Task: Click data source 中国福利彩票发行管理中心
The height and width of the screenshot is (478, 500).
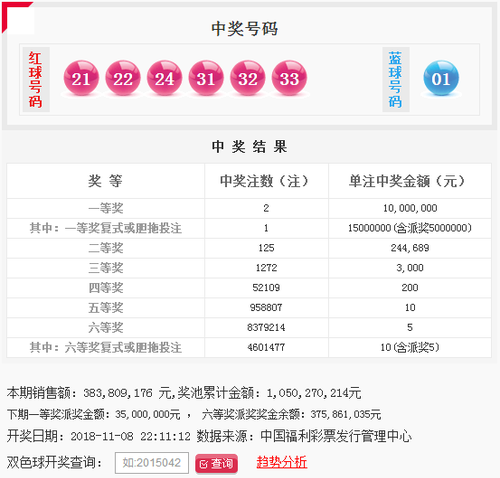Action: pyautogui.click(x=336, y=436)
